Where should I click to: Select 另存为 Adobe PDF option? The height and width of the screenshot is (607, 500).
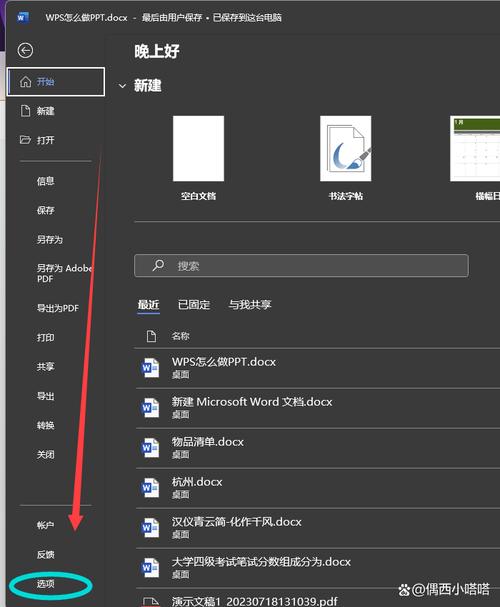pos(65,273)
